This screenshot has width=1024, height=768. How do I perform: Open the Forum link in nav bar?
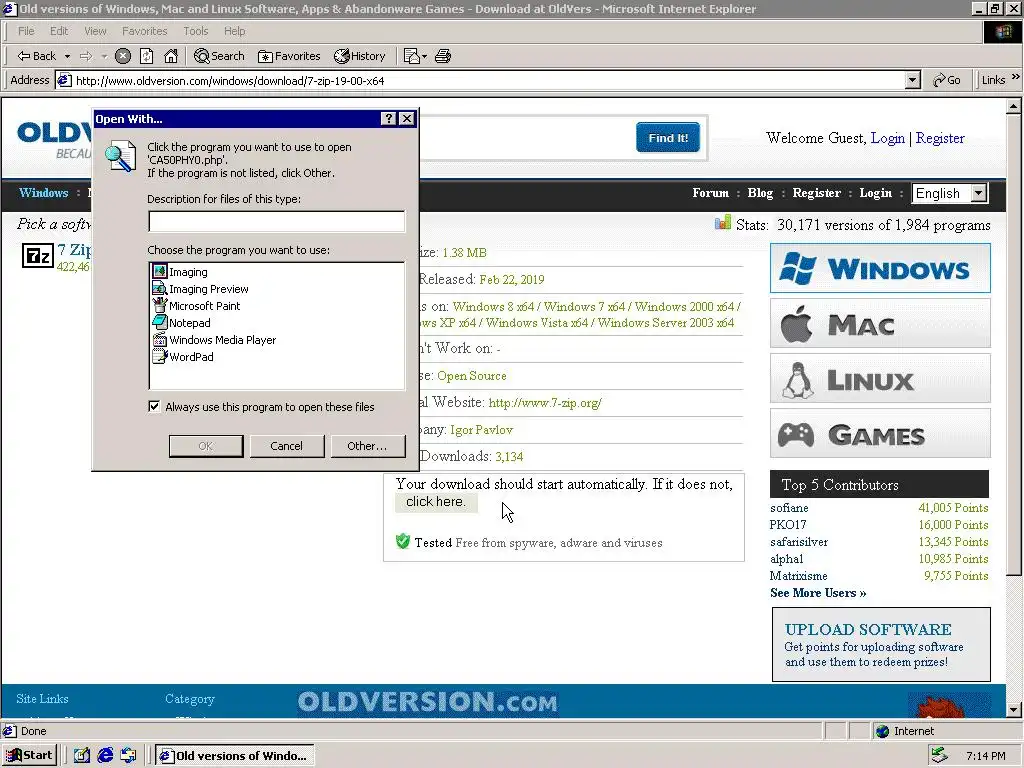coord(711,193)
